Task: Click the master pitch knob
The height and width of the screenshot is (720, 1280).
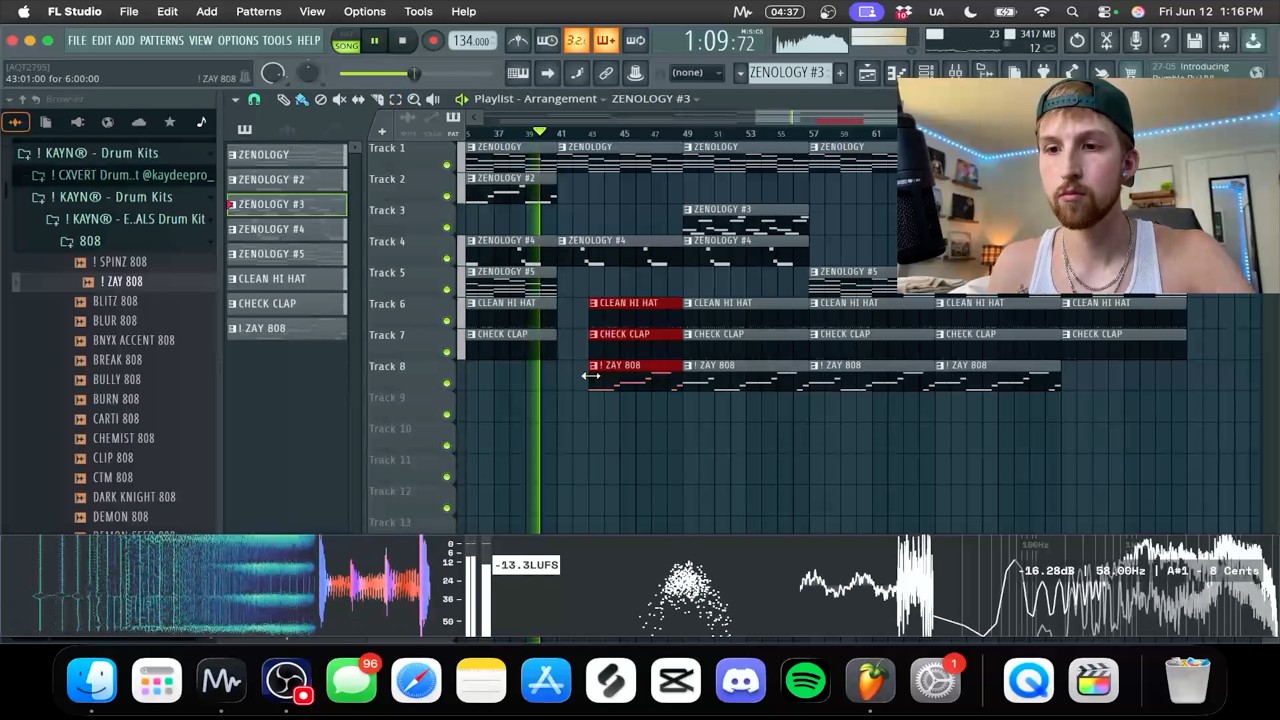Action: [307, 73]
